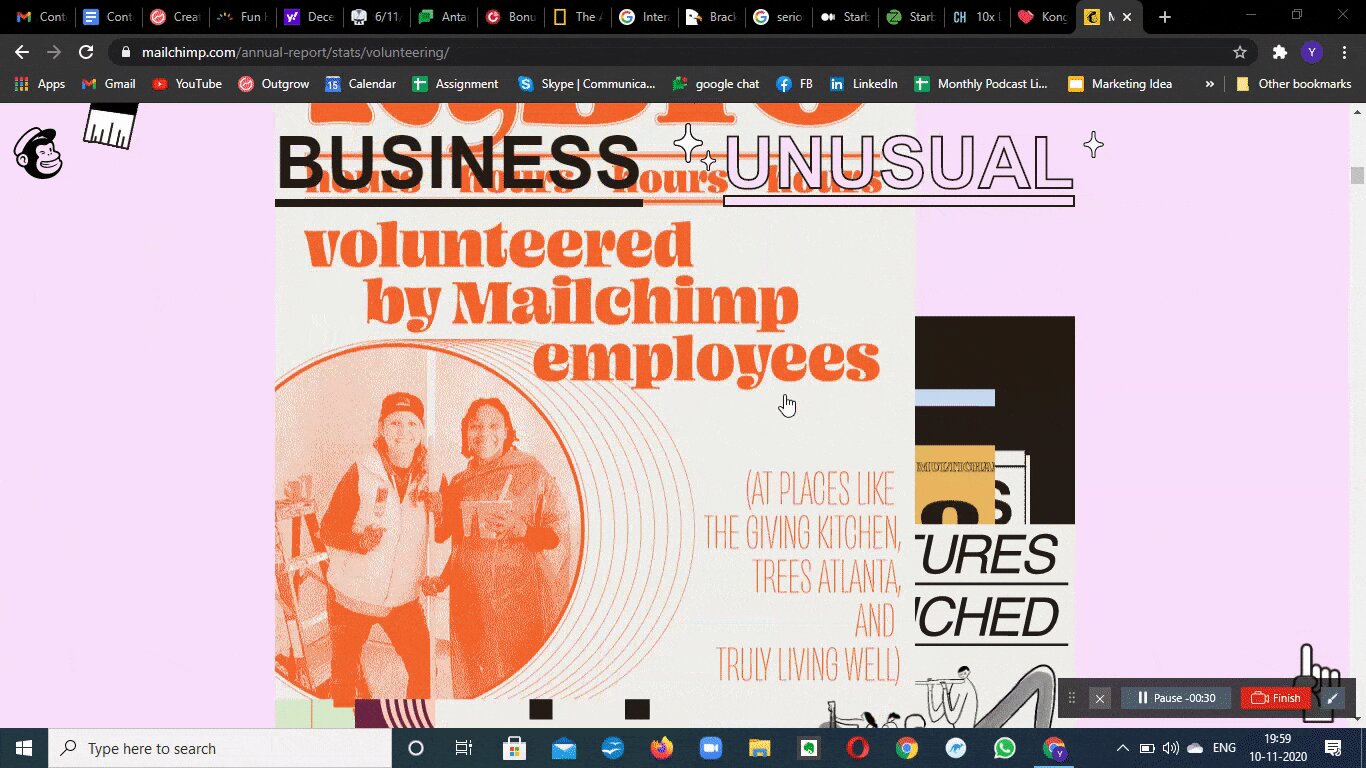Click the Finish recording button
The height and width of the screenshot is (768, 1366).
1276,698
